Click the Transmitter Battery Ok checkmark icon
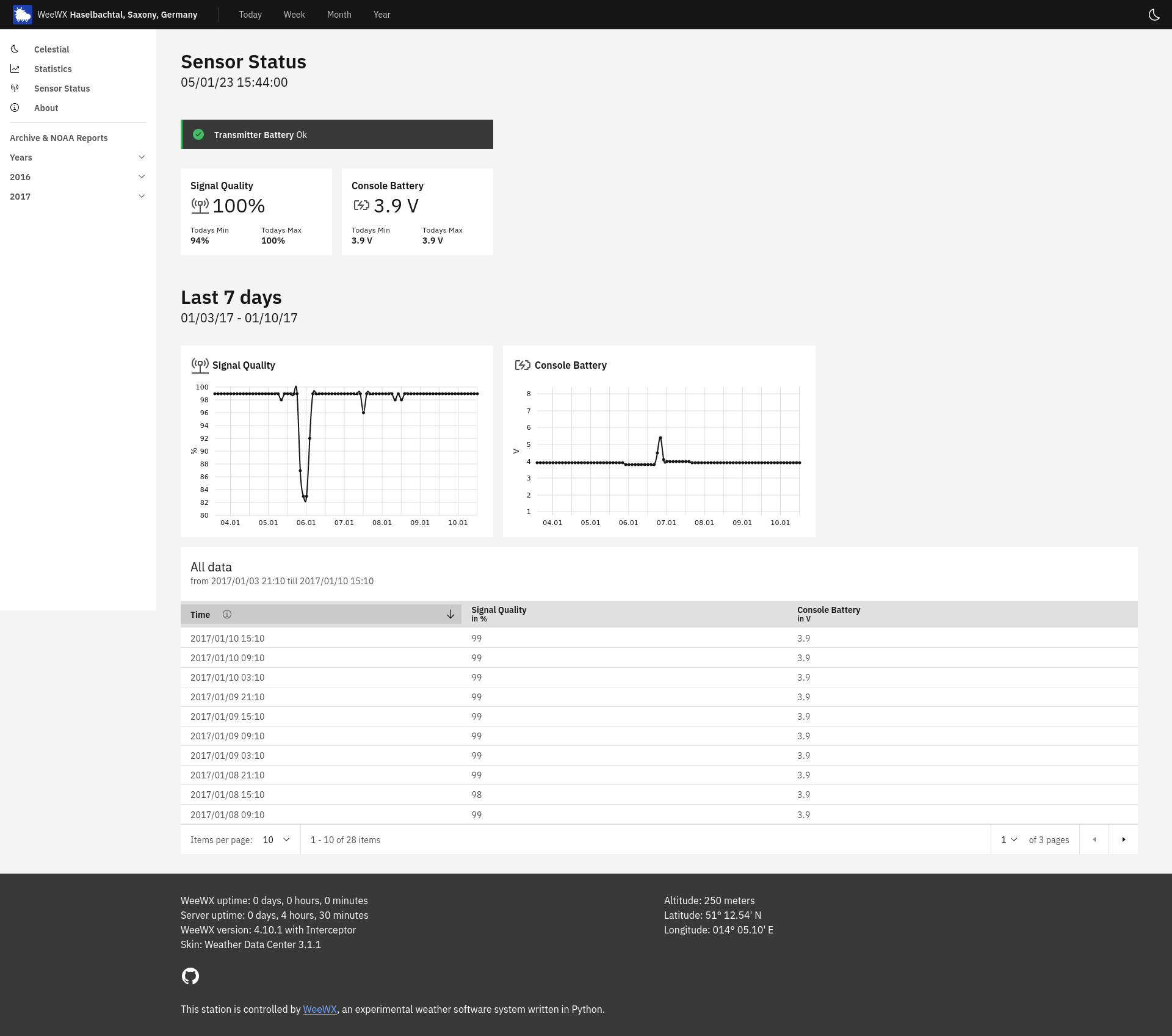The width and height of the screenshot is (1172, 1036). point(198,134)
